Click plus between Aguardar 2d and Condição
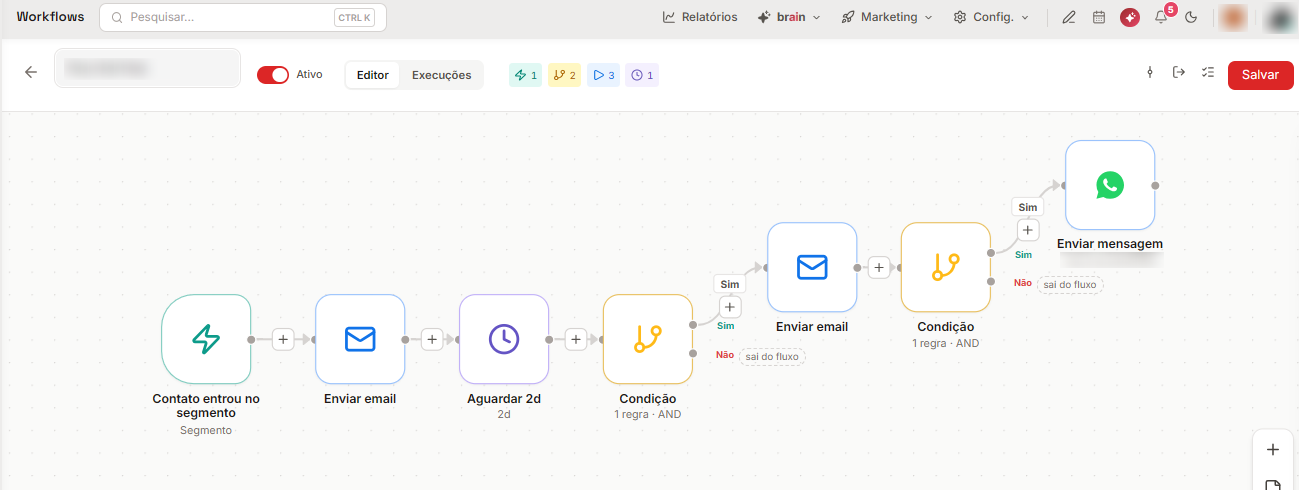The image size is (1299, 490). click(x=576, y=340)
